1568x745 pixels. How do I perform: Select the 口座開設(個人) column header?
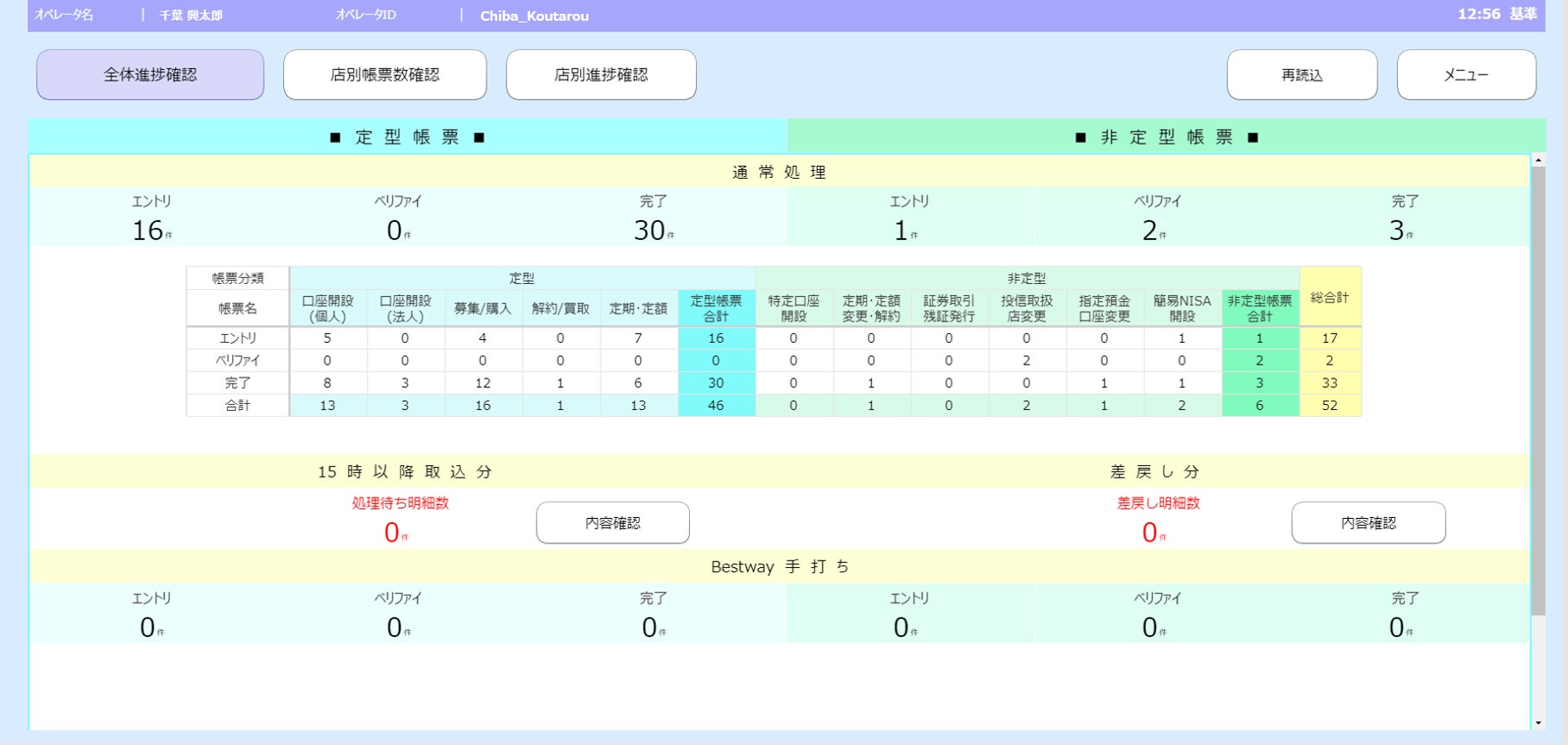[x=328, y=308]
